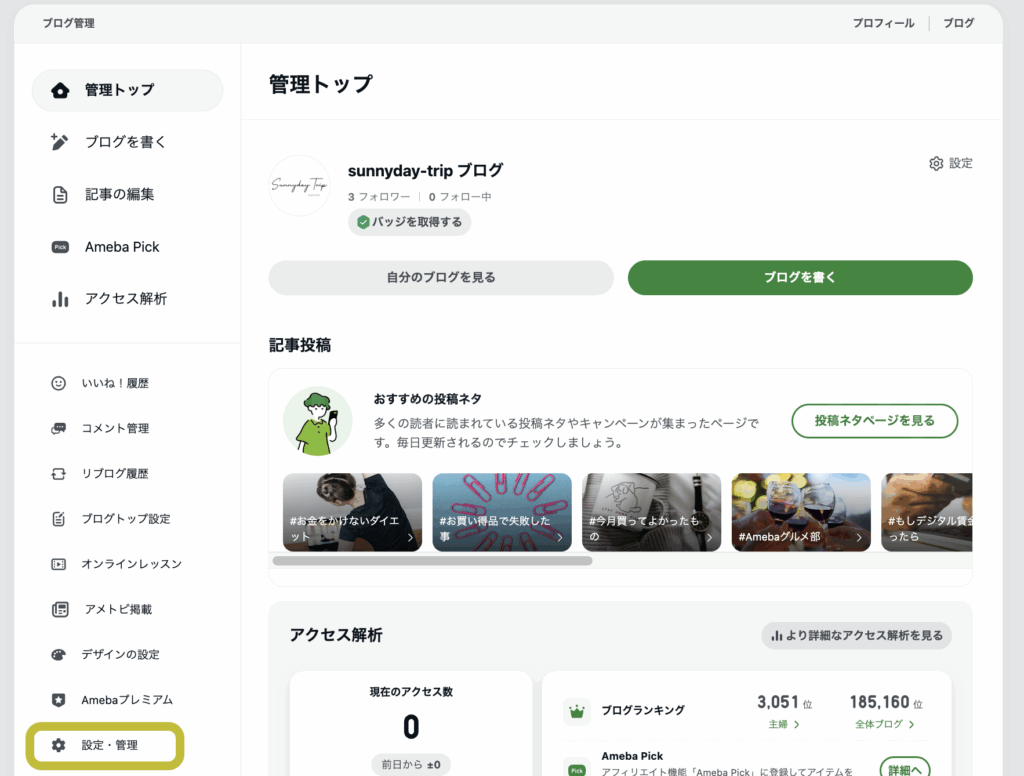Click the crown icon beside ブログランキング
1024x776 pixels.
[x=577, y=711]
